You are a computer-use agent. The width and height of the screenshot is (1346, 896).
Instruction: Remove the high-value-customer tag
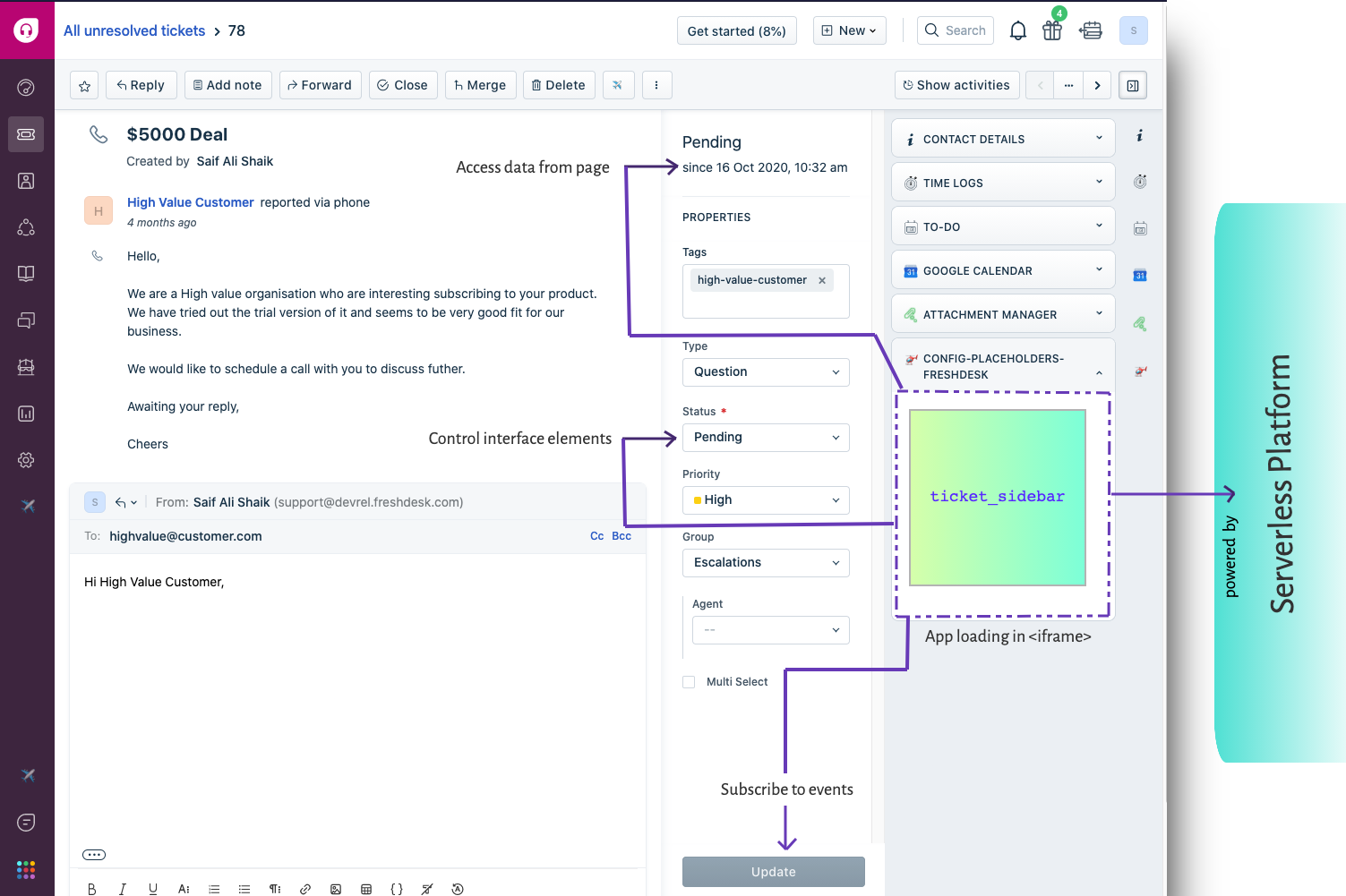point(821,279)
